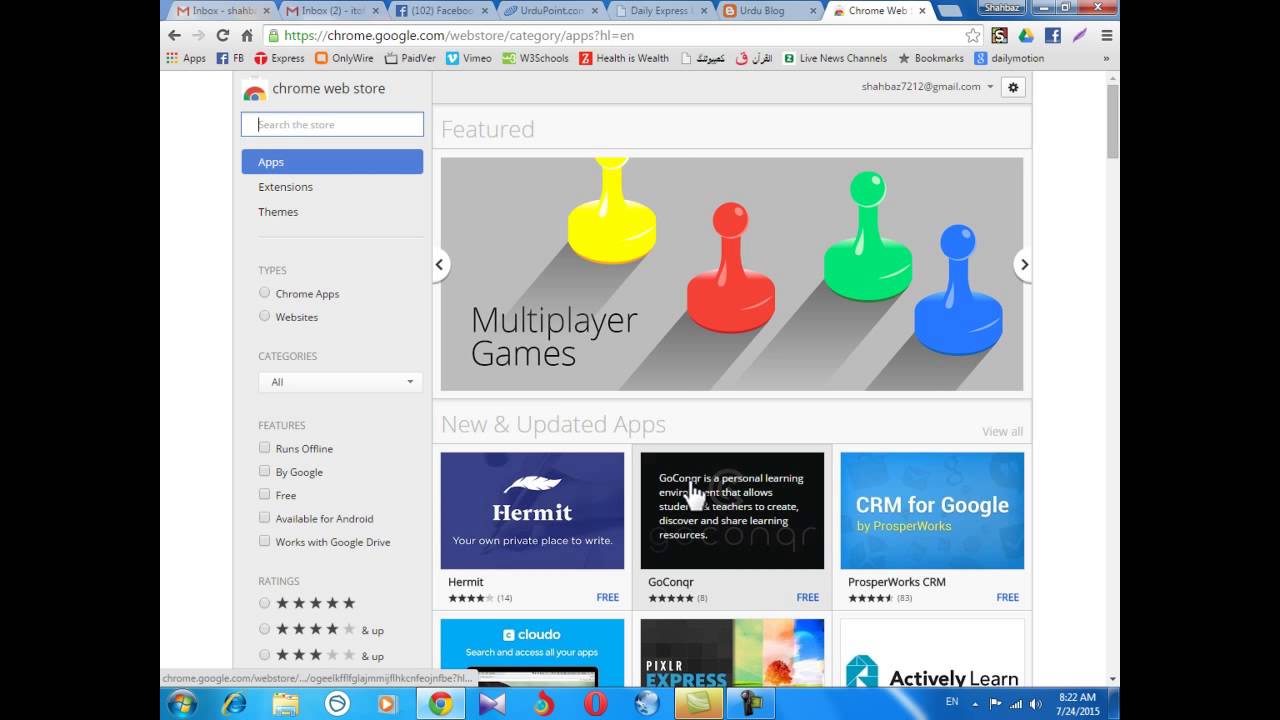Viewport: 1280px width, 720px height.
Task: Open the Categories All dropdown
Action: [x=340, y=382]
